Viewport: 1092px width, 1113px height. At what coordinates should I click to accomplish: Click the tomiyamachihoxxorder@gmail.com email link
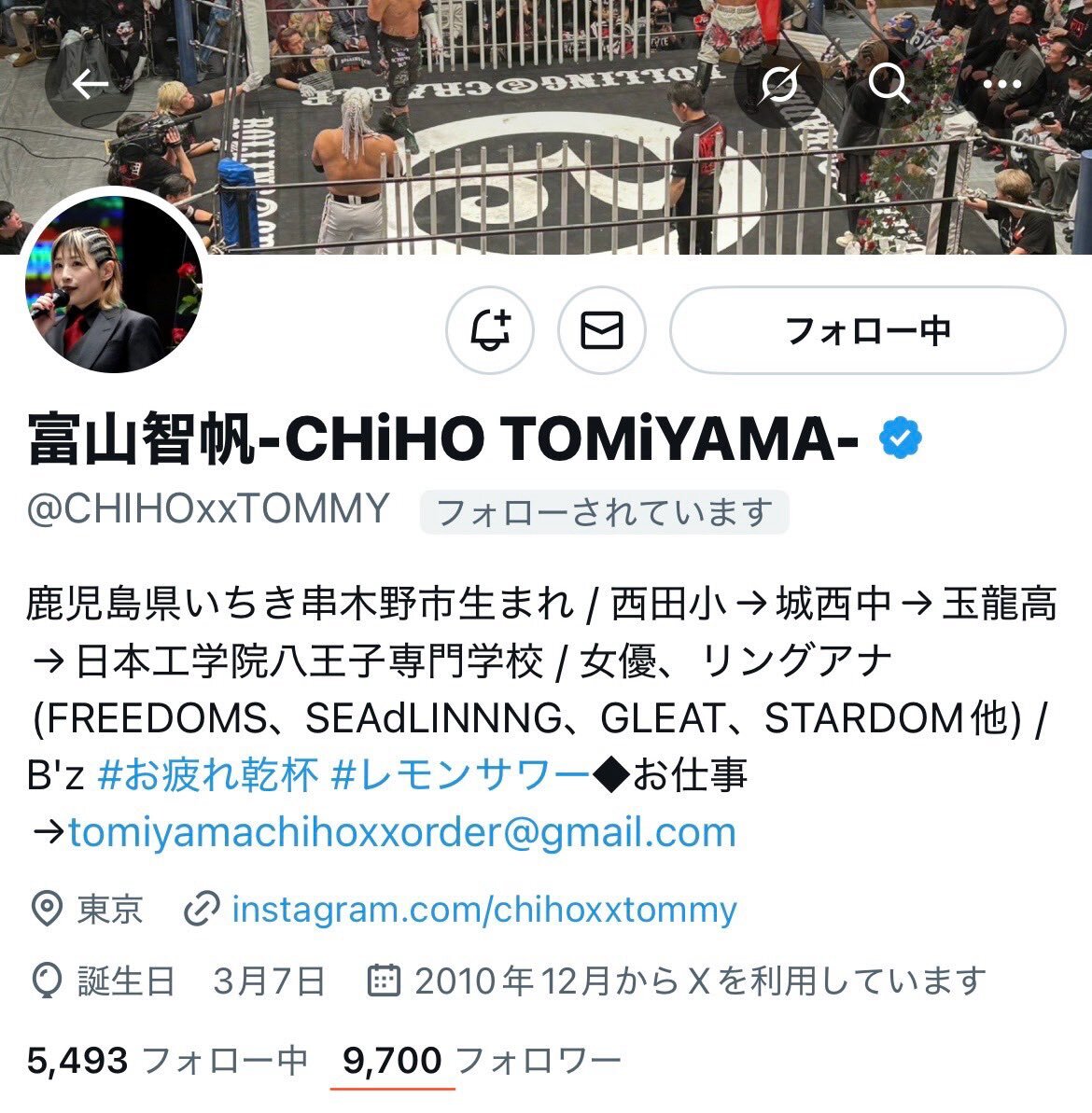point(402,832)
